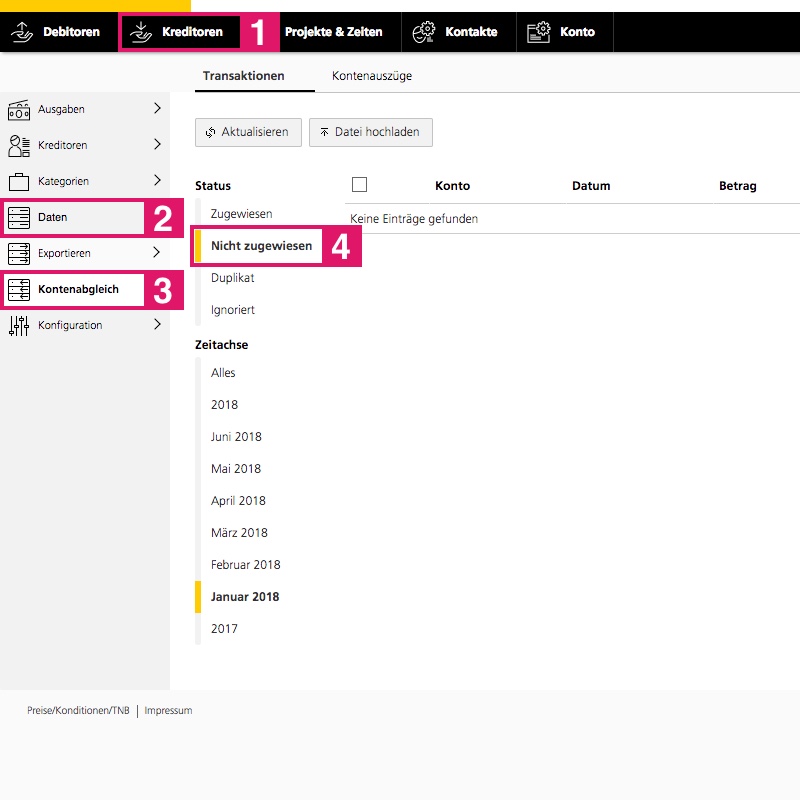Click the Kontakte gear icon
Image resolution: width=800 pixels, height=800 pixels.
(423, 32)
